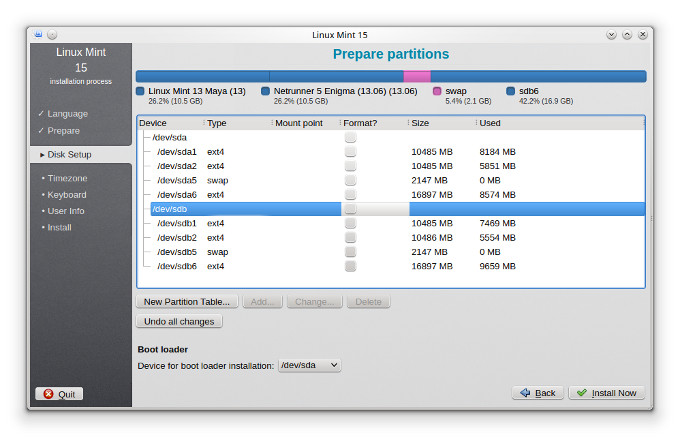The width and height of the screenshot is (680, 437).
Task: Click the sdb6 legend color swatch
Action: pos(510,91)
